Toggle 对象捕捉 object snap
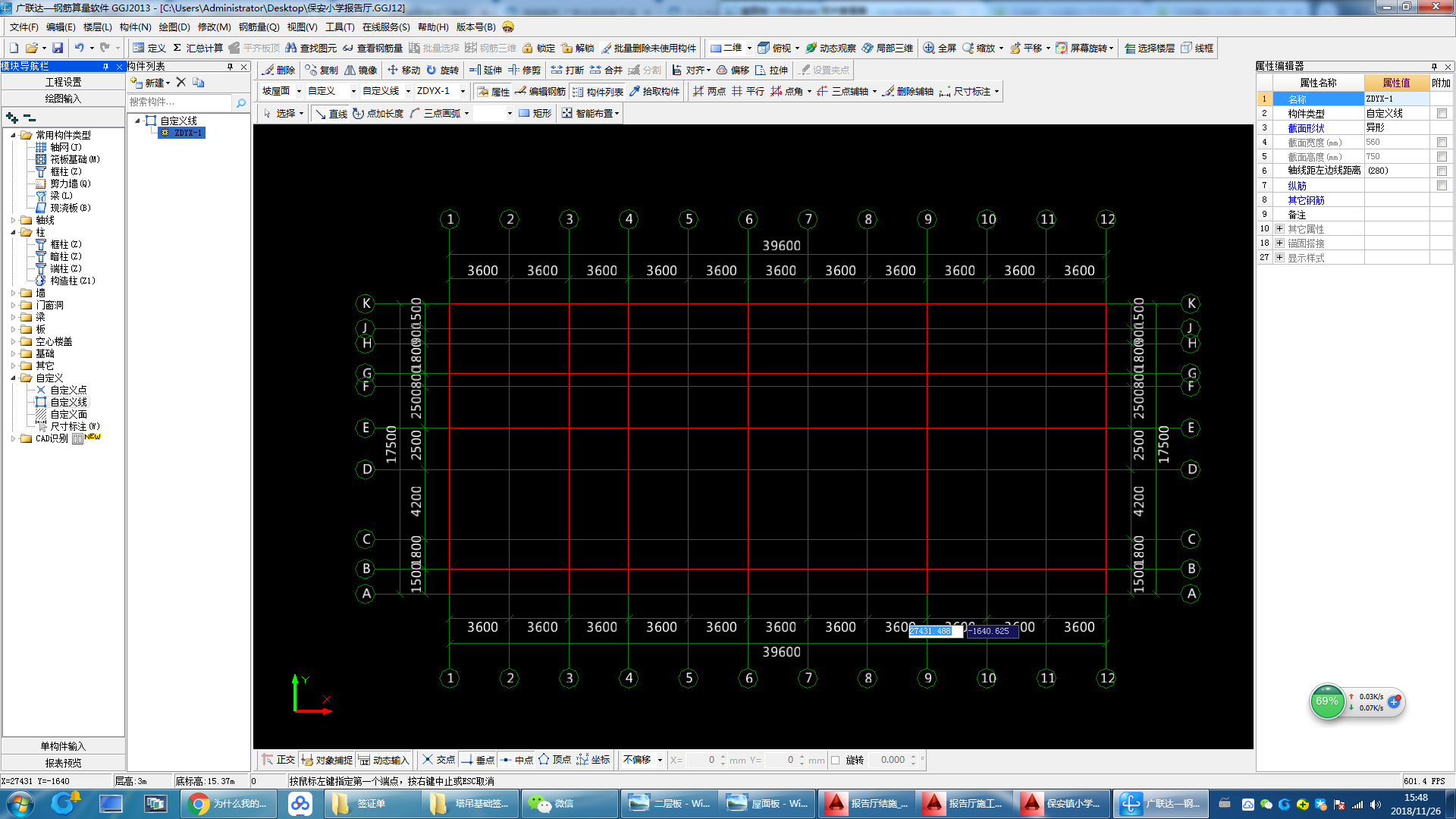The image size is (1456, 819). click(x=327, y=760)
